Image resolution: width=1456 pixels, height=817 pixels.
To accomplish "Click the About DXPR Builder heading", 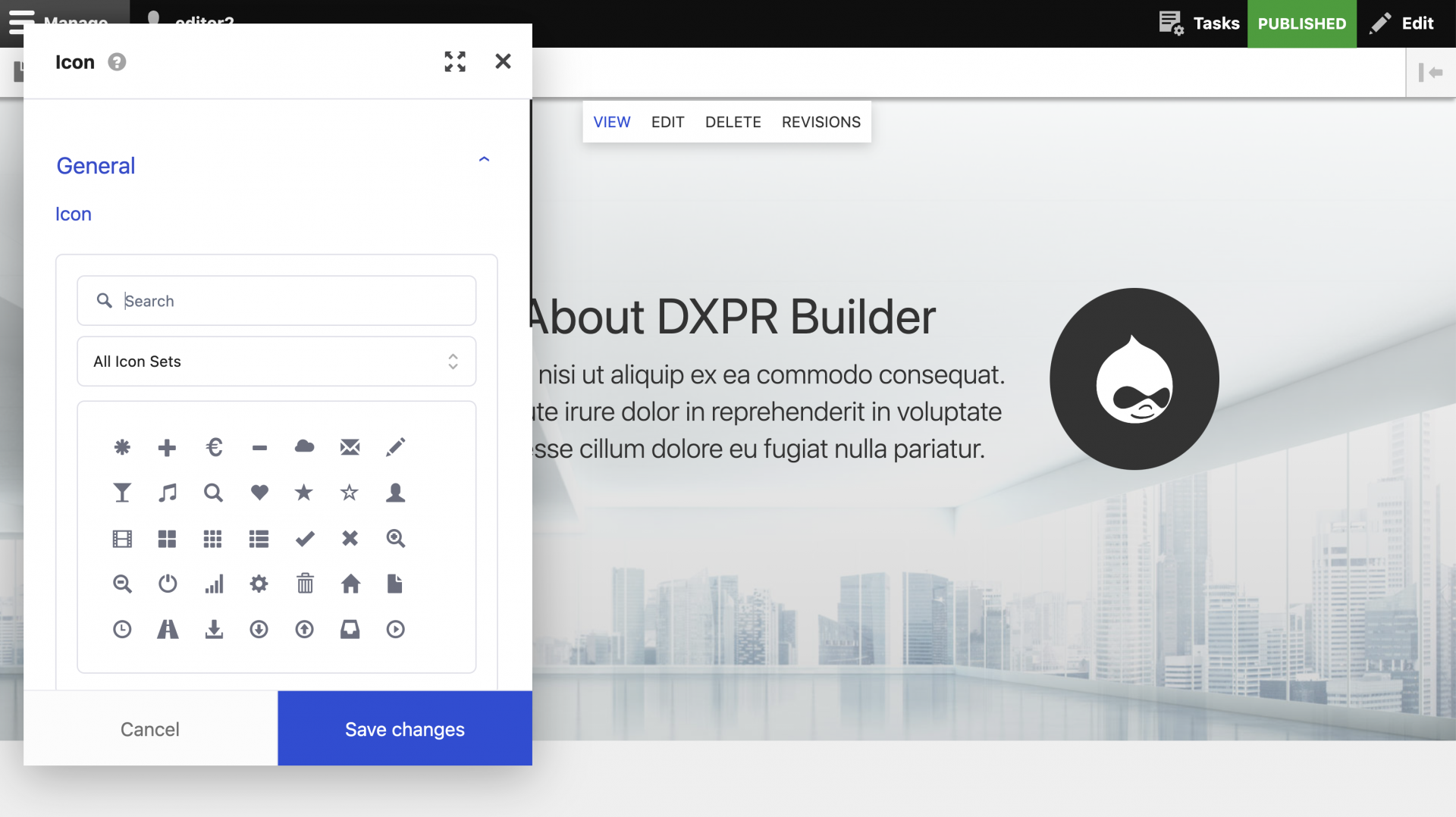I will tap(732, 317).
